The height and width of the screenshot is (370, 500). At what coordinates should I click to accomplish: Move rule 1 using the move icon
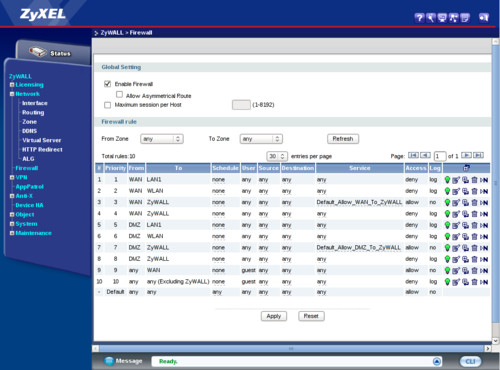[x=484, y=180]
